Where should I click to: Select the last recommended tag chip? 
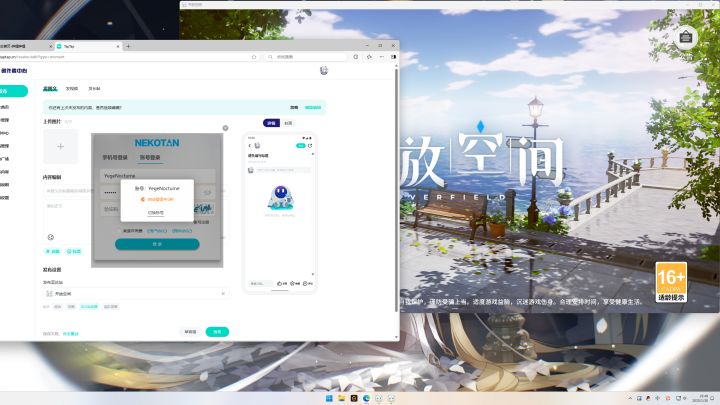111,306
